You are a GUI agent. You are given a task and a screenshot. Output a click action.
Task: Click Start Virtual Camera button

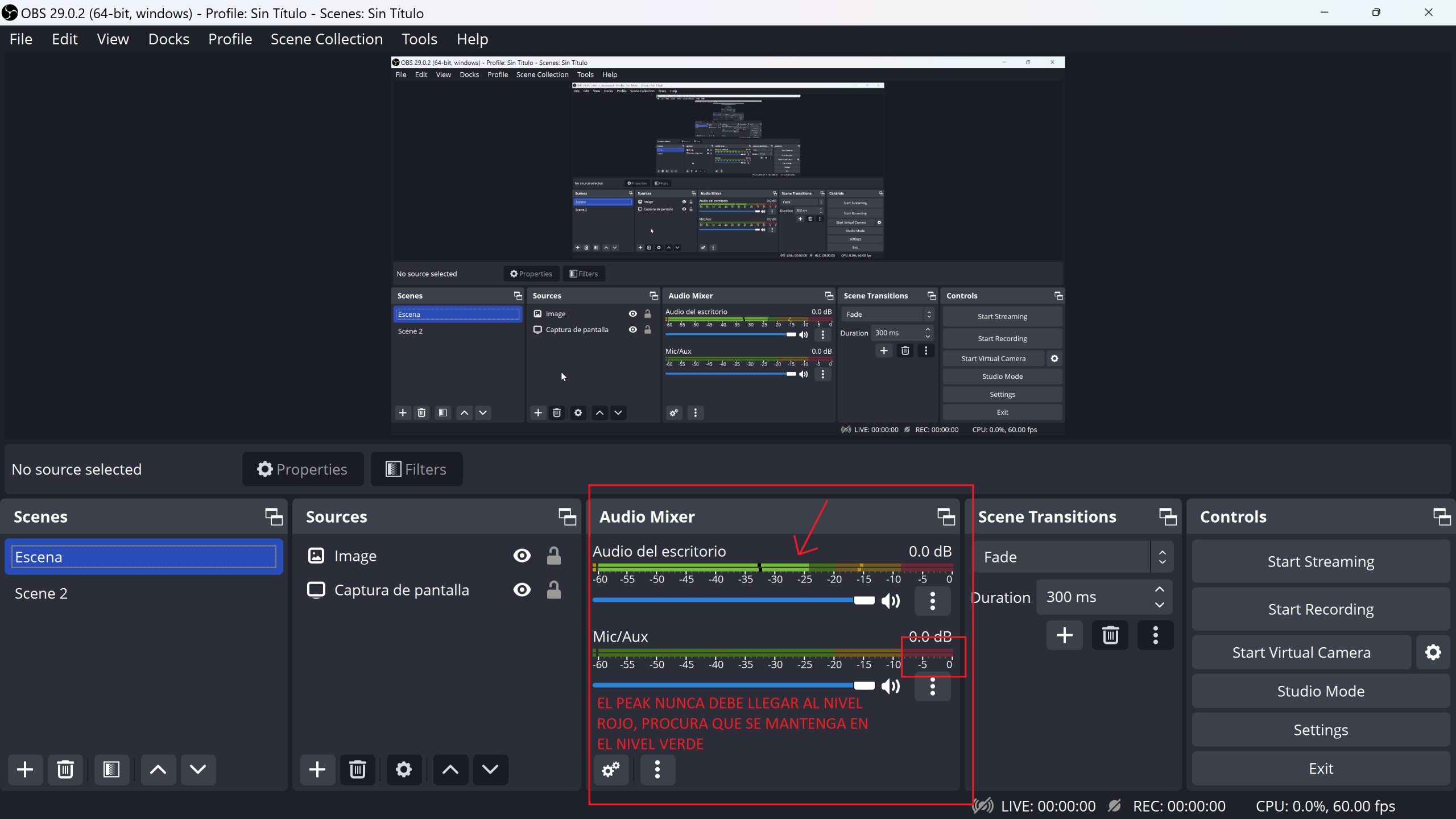click(x=1301, y=652)
